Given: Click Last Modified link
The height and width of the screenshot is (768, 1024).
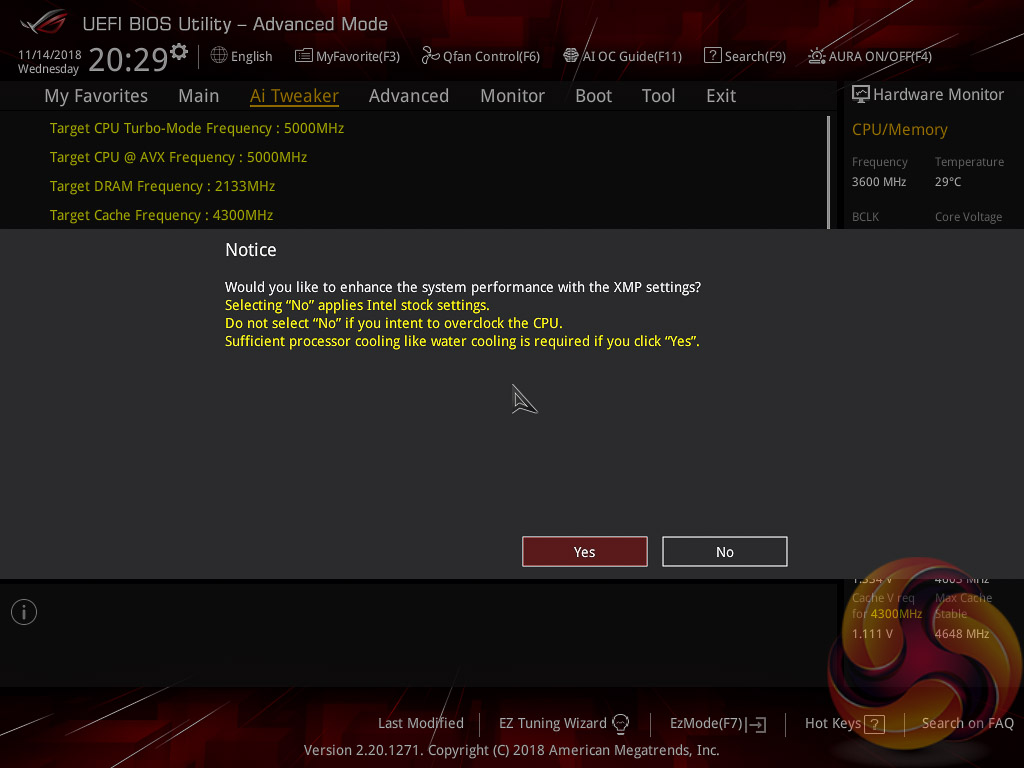Looking at the screenshot, I should click(x=421, y=723).
